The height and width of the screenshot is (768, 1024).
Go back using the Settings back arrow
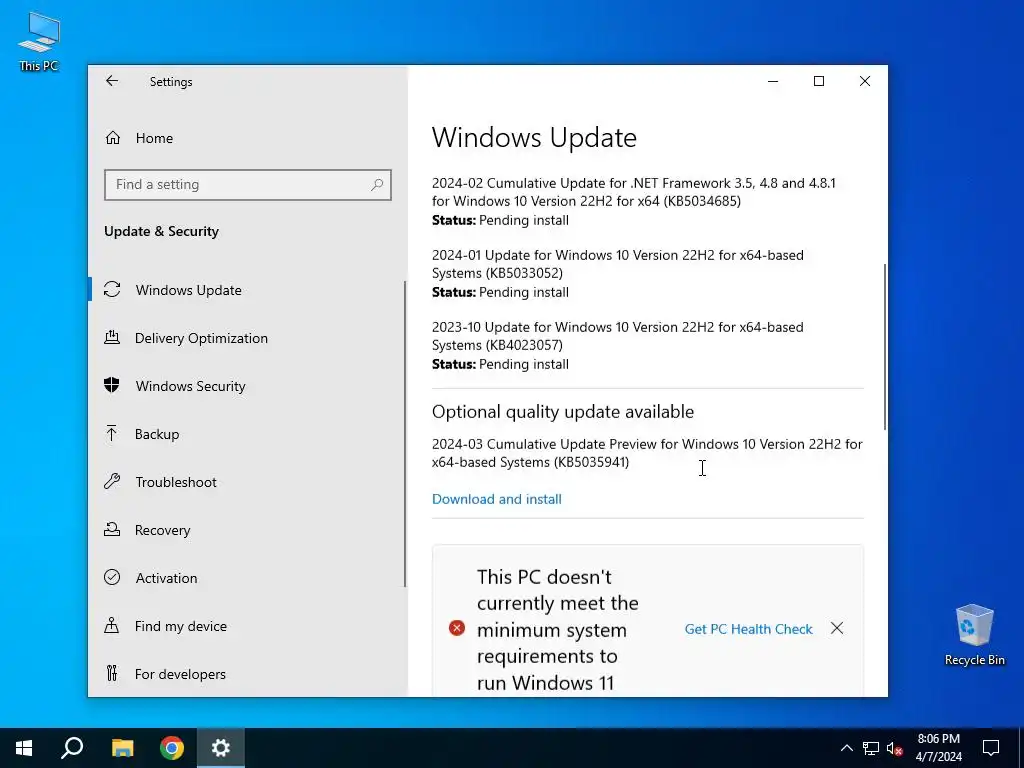112,81
